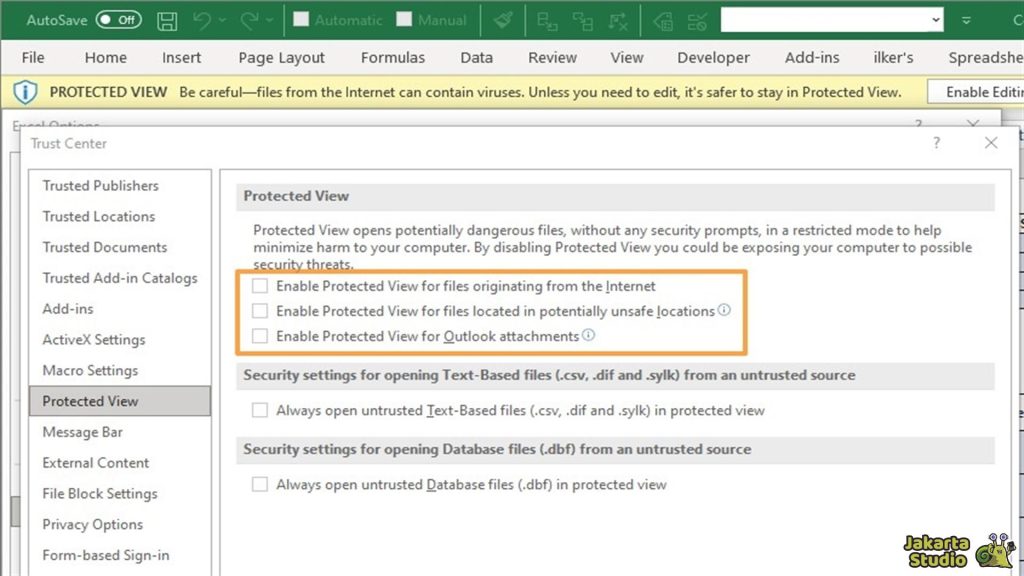Click the Send Backward icon on the toolbar
The width and height of the screenshot is (1024, 576).
click(x=583, y=20)
